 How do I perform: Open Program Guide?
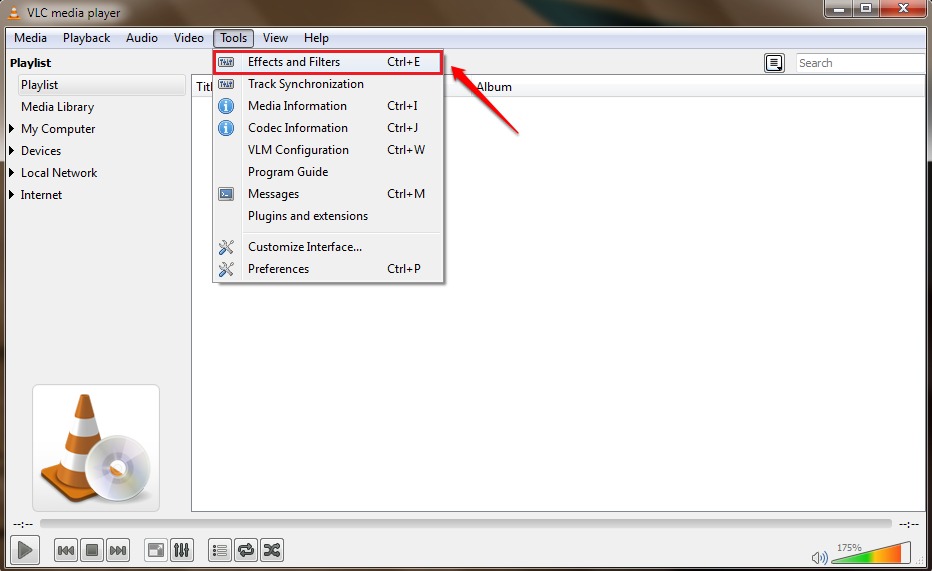pos(328,172)
